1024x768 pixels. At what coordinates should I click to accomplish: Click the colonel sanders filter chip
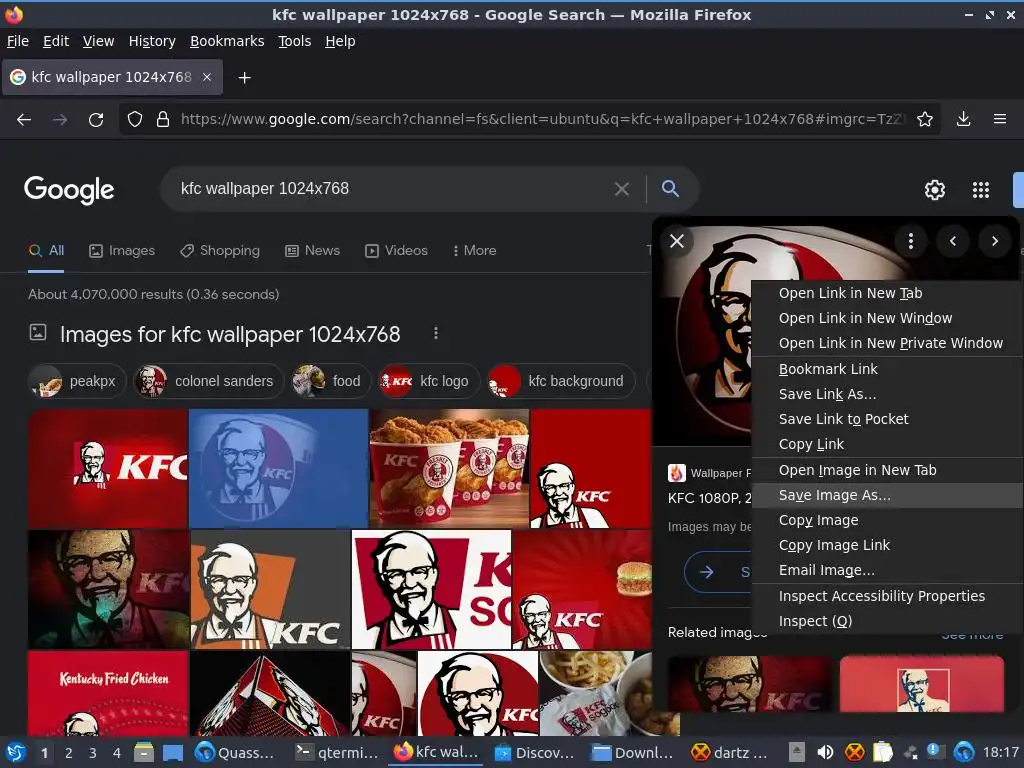tap(208, 381)
